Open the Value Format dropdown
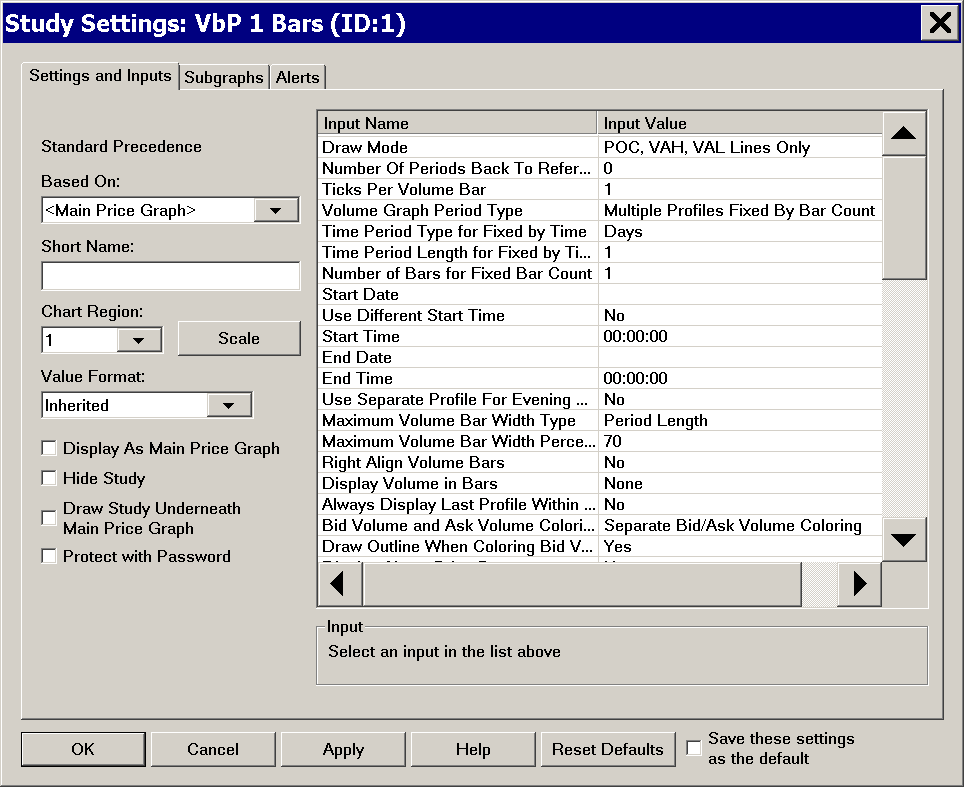Viewport: 964px width, 787px height. pos(229,405)
